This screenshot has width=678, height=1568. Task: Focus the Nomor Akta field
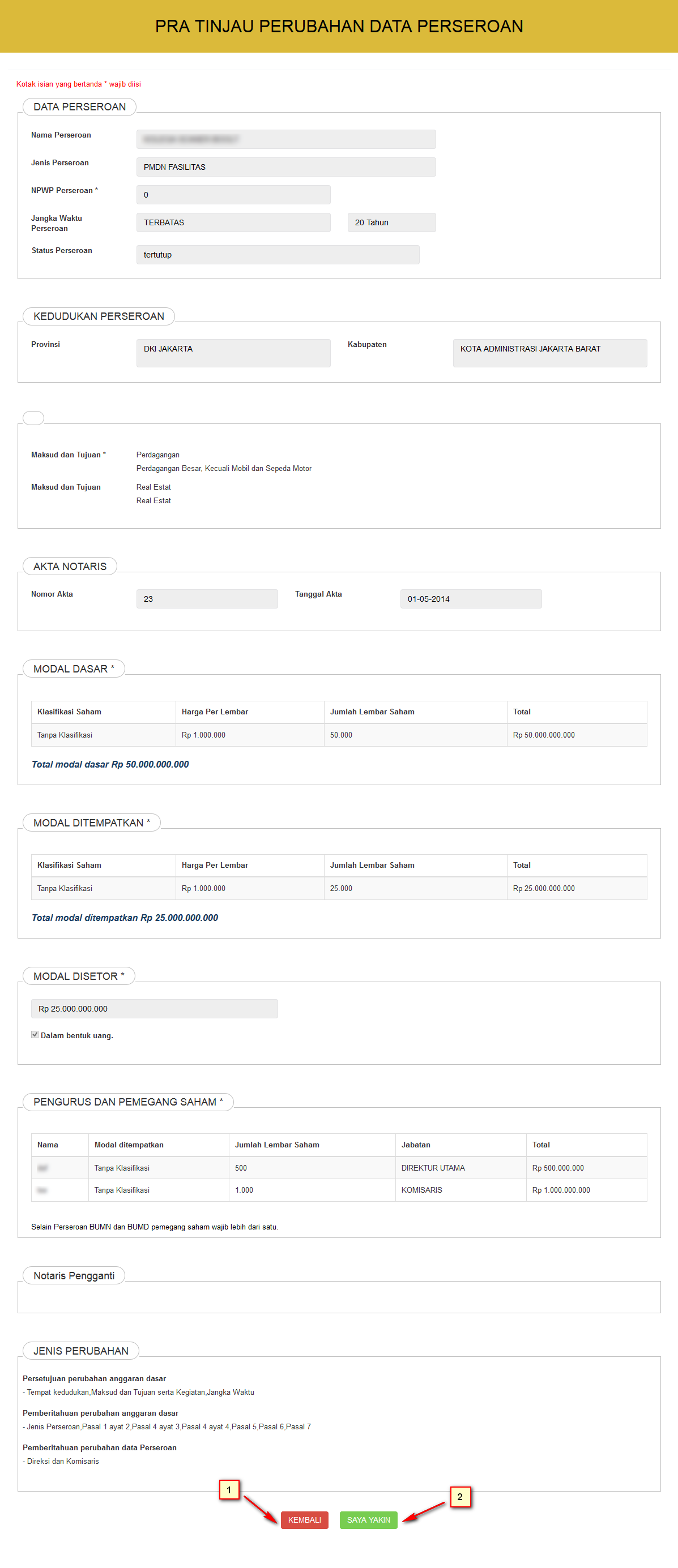207,598
